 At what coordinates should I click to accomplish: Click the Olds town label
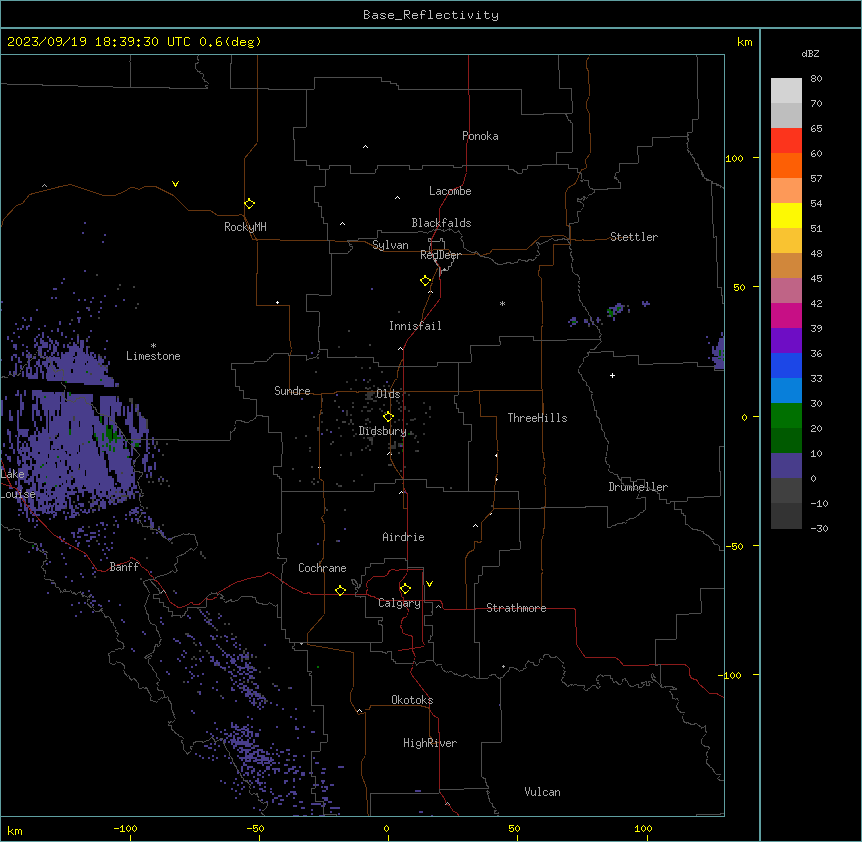(388, 394)
